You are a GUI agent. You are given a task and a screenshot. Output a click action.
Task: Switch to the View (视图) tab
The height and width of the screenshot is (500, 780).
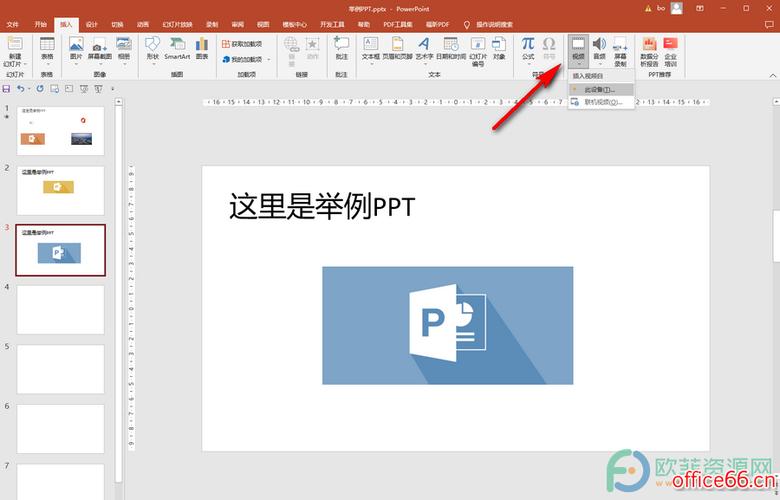pos(263,24)
